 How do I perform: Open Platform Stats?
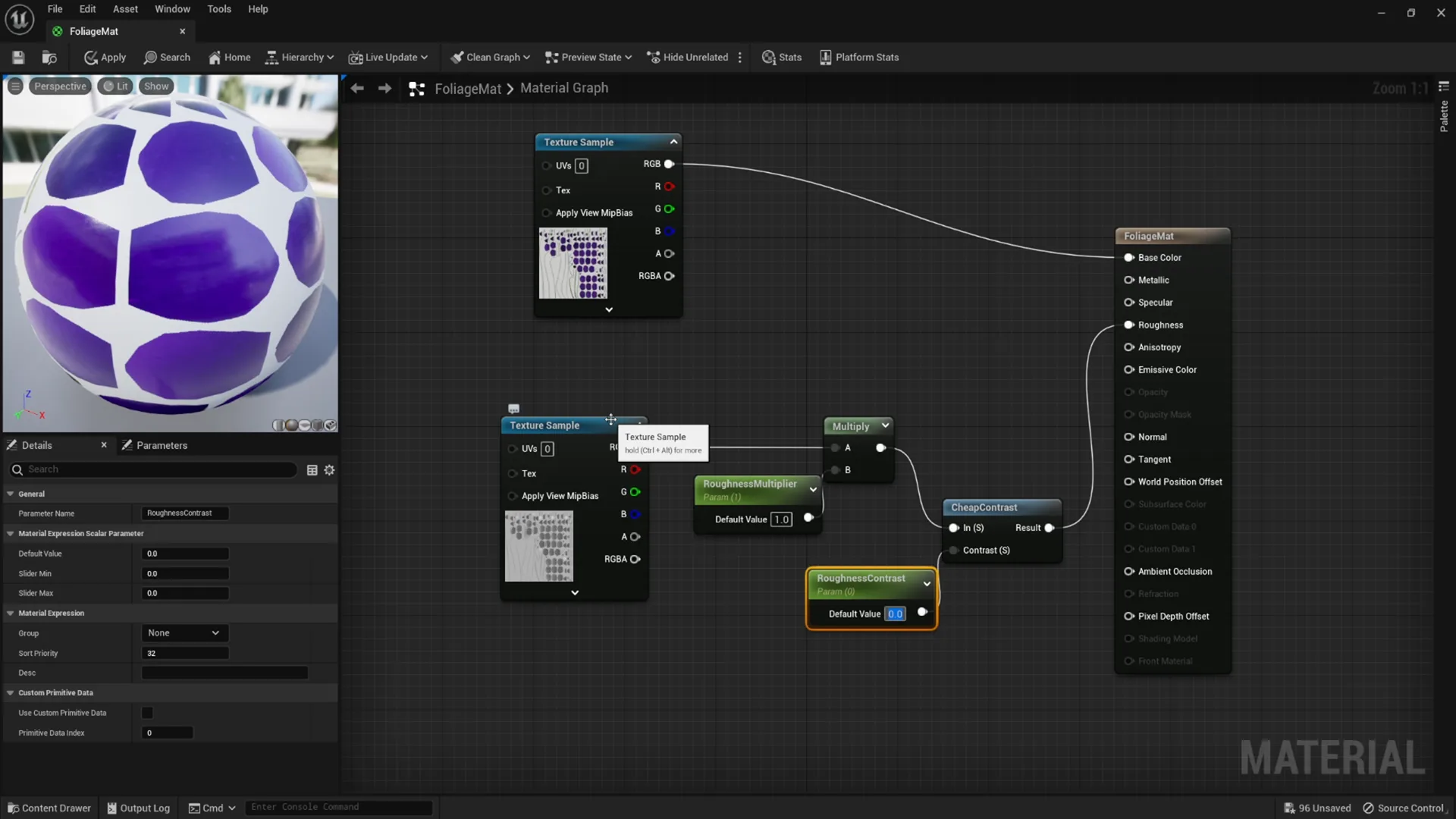858,57
